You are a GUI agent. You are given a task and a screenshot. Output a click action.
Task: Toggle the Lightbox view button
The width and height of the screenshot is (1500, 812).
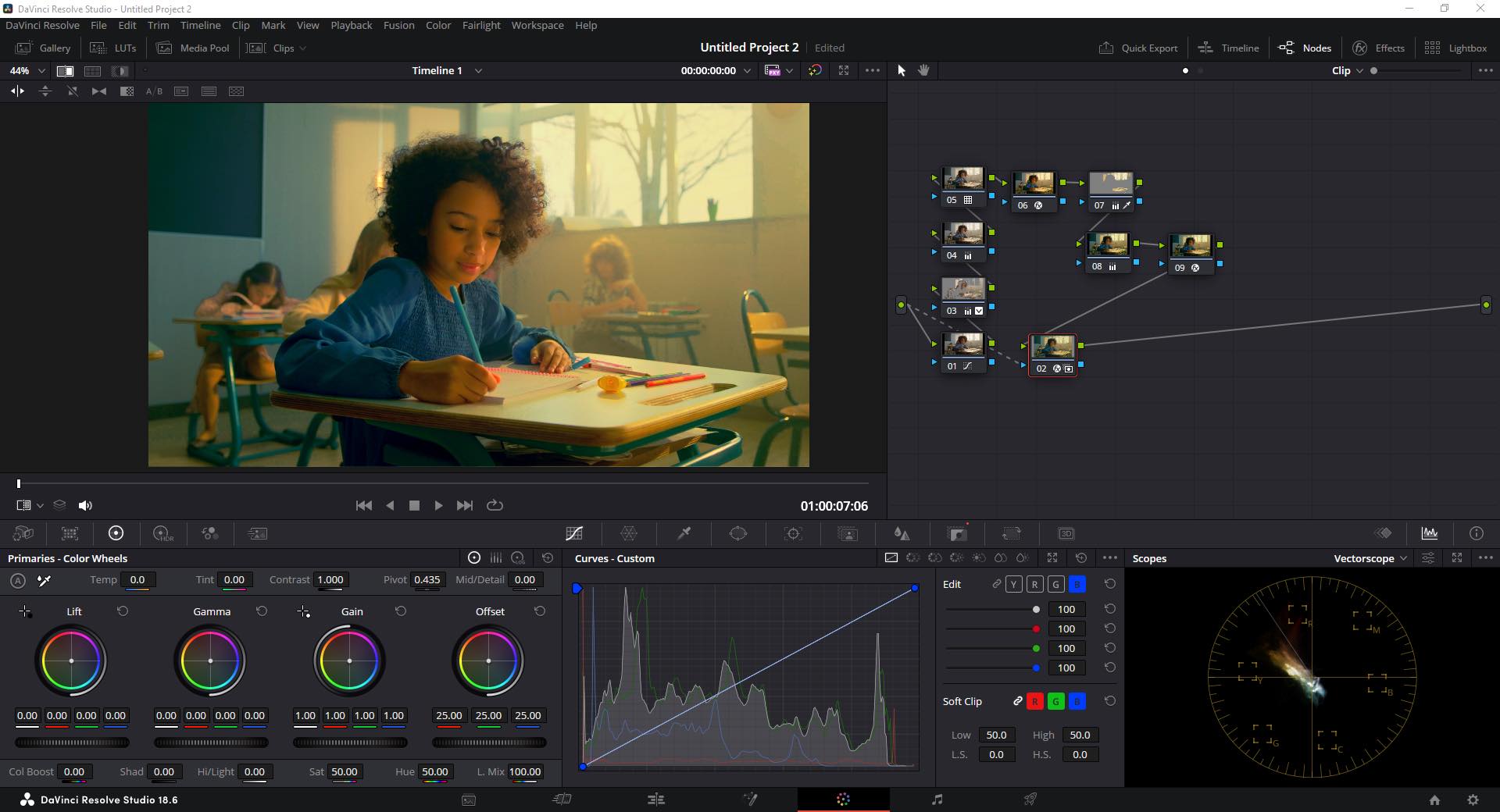pos(1455,48)
